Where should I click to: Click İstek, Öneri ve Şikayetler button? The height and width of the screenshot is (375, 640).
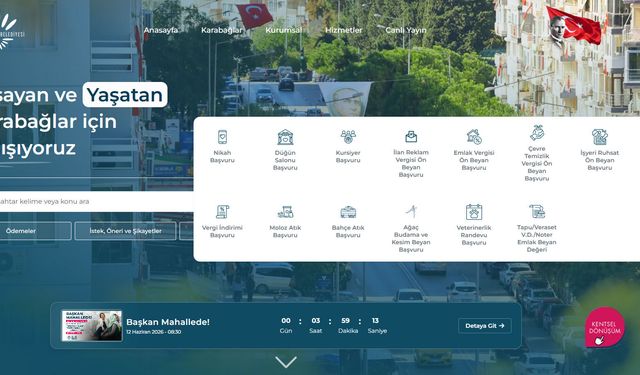pyautogui.click(x=125, y=231)
